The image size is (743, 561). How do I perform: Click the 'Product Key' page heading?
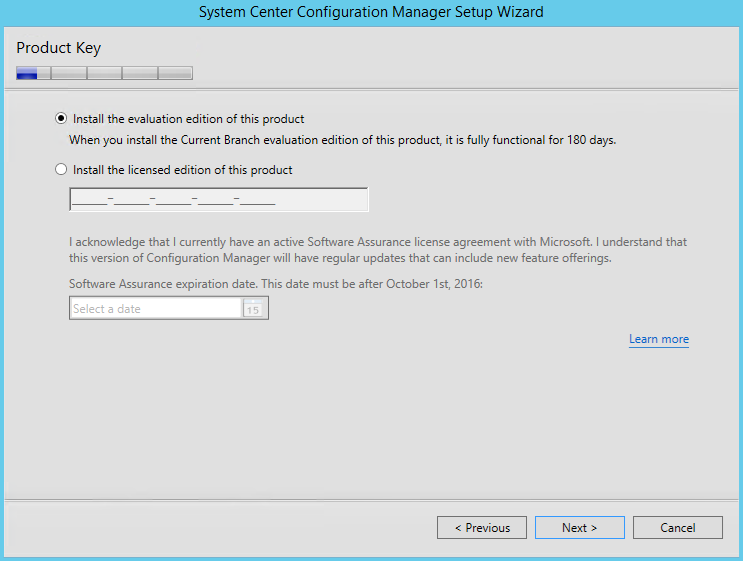pos(58,48)
